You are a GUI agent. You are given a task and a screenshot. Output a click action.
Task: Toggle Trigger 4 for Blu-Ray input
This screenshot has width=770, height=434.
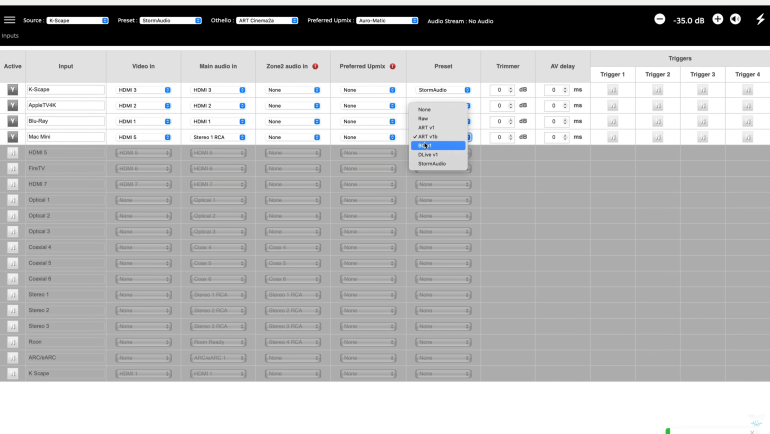coord(747,121)
